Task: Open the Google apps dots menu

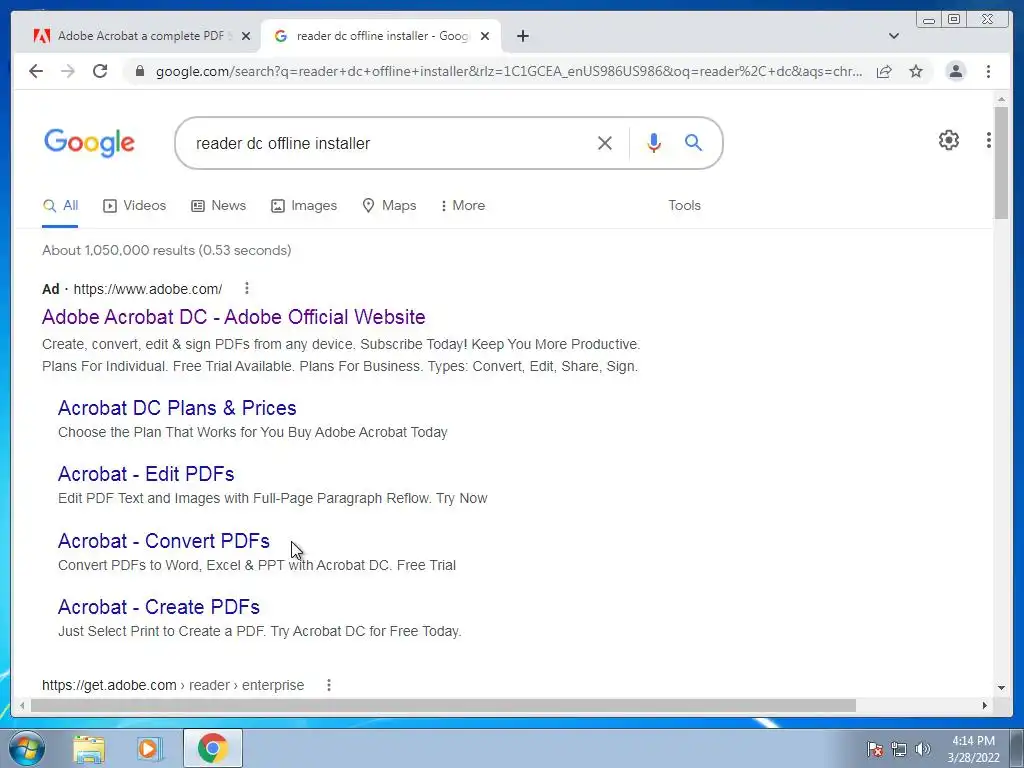Action: pos(989,140)
